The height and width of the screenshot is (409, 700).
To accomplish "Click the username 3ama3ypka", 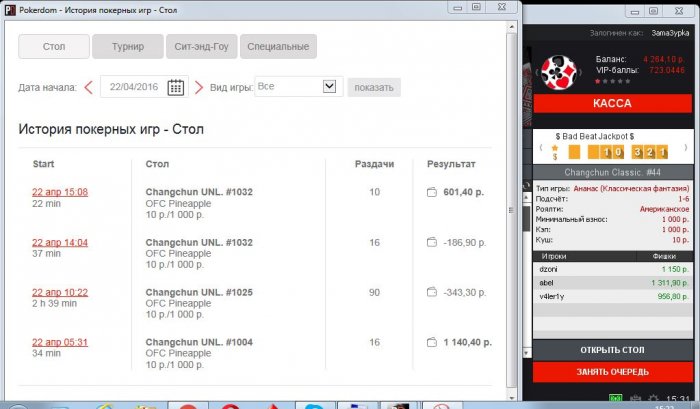I will 670,33.
